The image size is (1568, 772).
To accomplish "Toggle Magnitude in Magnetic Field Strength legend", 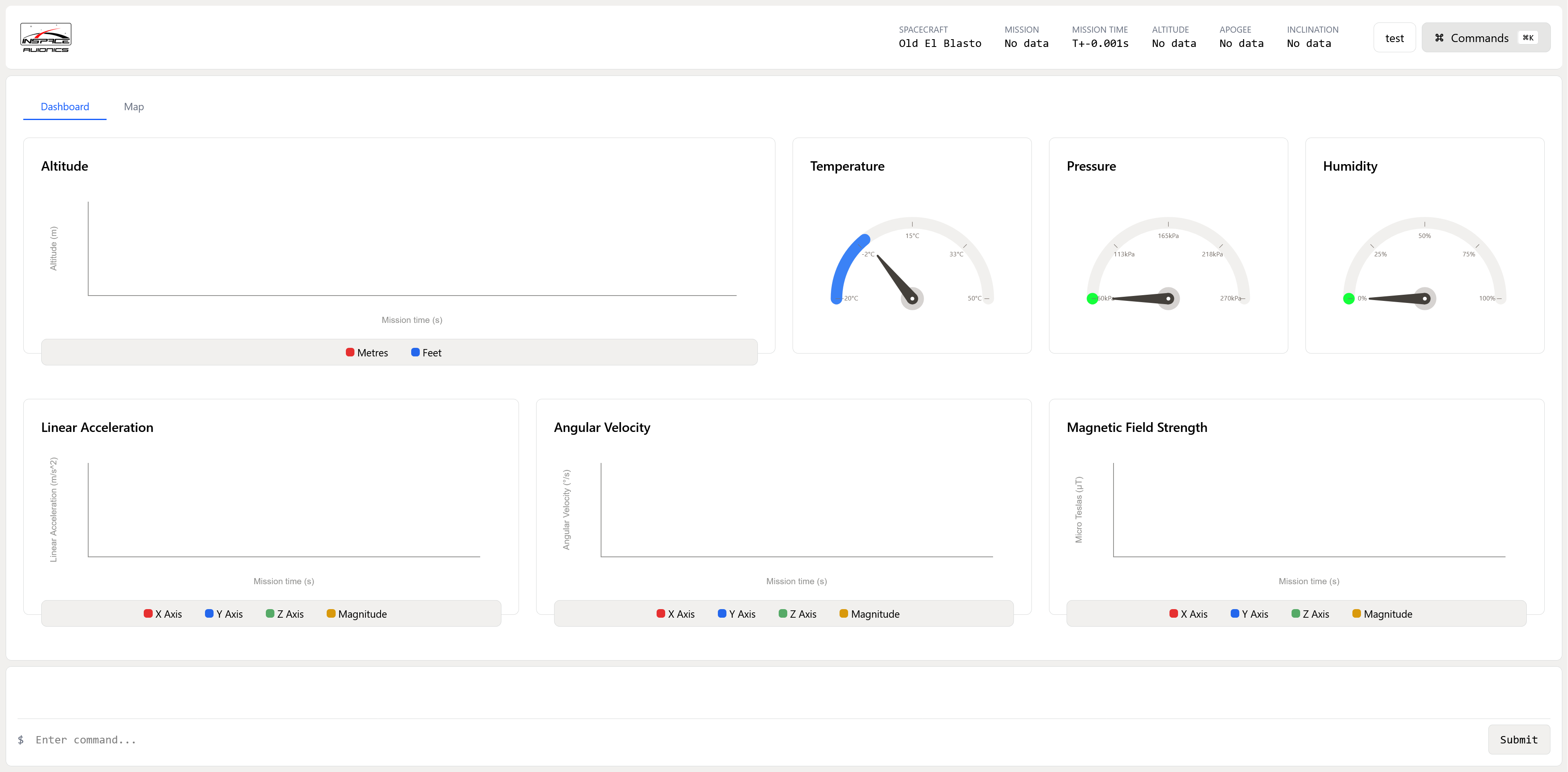I will 1382,614.
